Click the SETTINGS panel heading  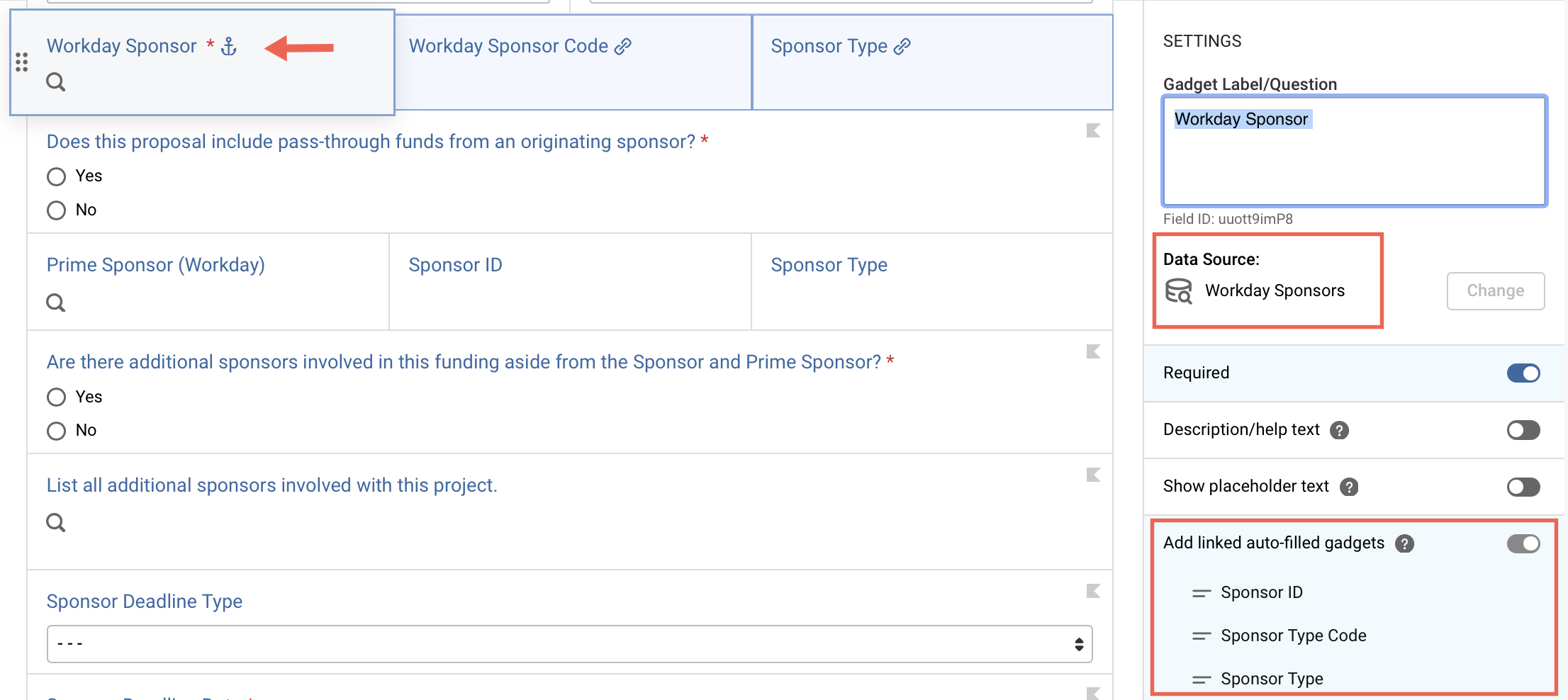click(x=1202, y=40)
